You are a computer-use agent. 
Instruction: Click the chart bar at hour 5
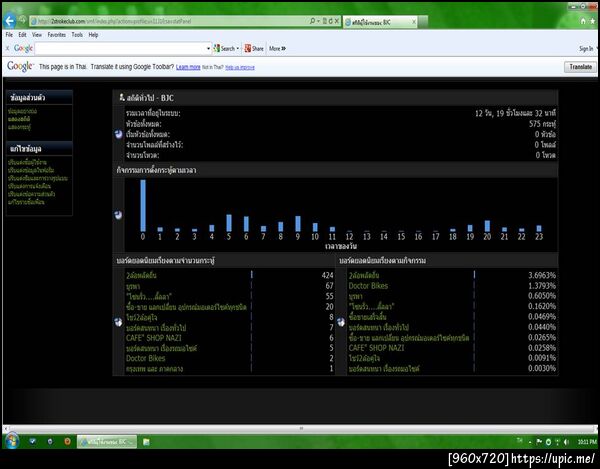[x=229, y=223]
